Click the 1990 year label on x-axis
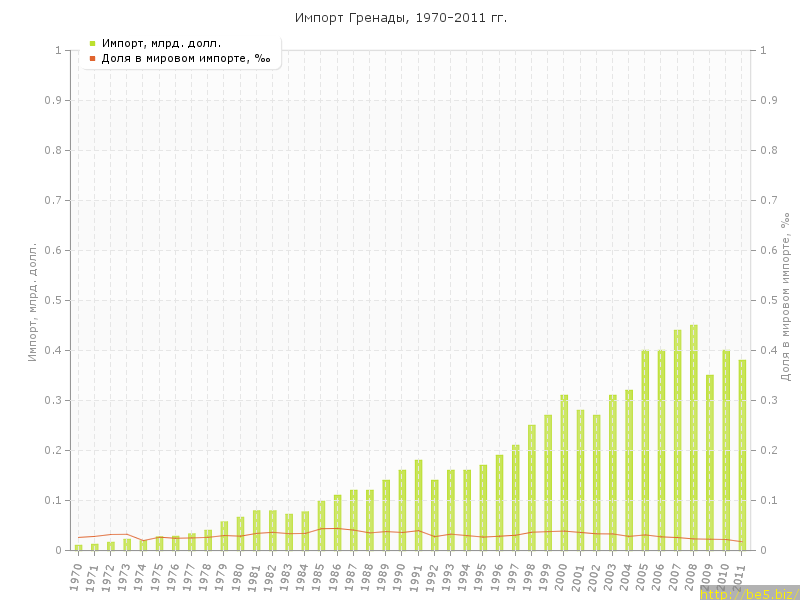 click(400, 576)
